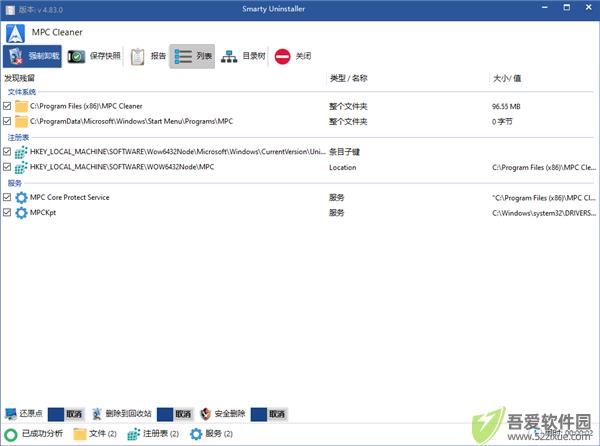Uncheck the MPCKpt service checkbox
The width and height of the screenshot is (600, 446).
tap(7, 212)
